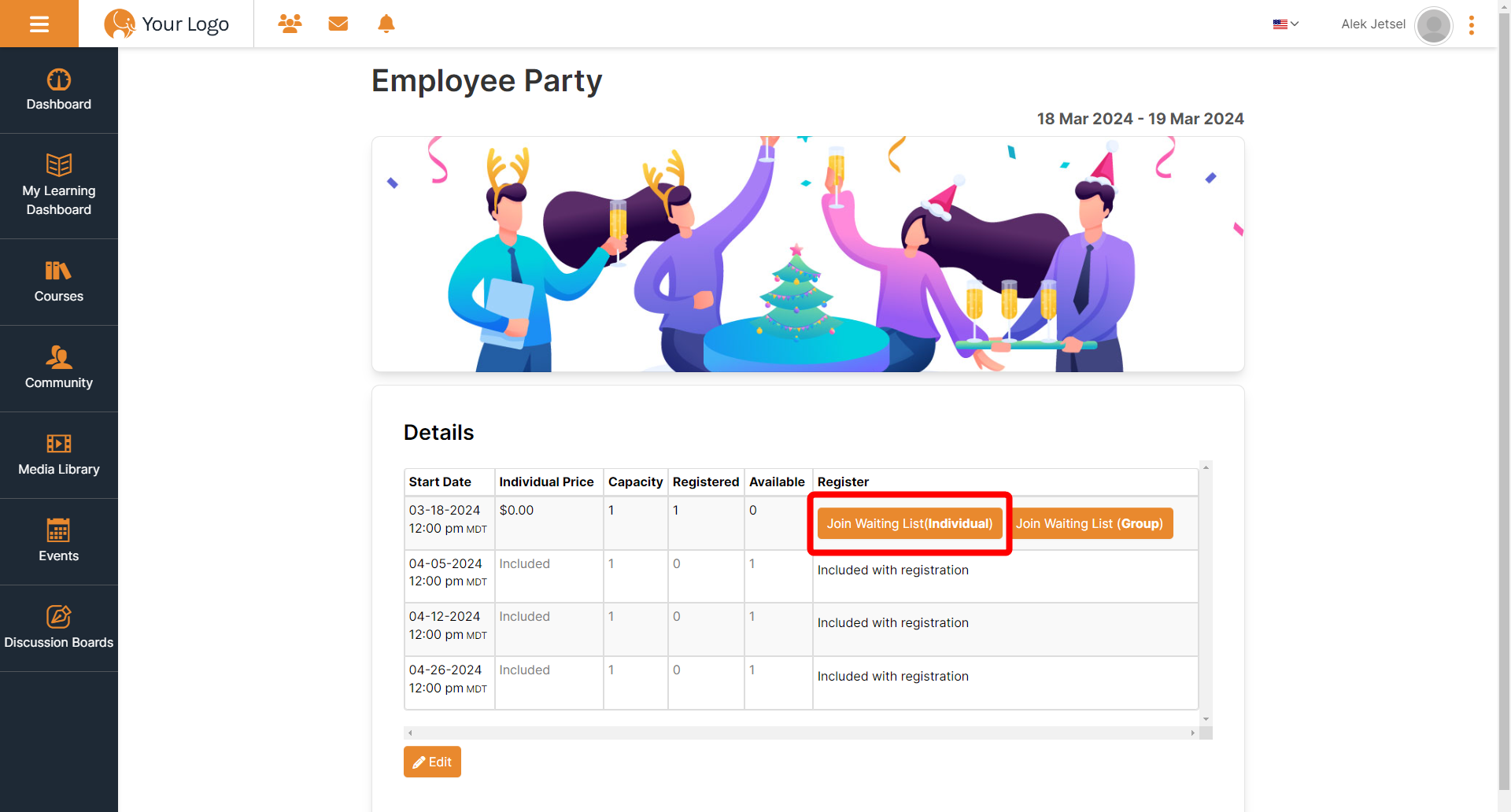The width and height of the screenshot is (1511, 812).
Task: Click the right arrow on the horizontal scrollbar
Action: pyautogui.click(x=1191, y=733)
